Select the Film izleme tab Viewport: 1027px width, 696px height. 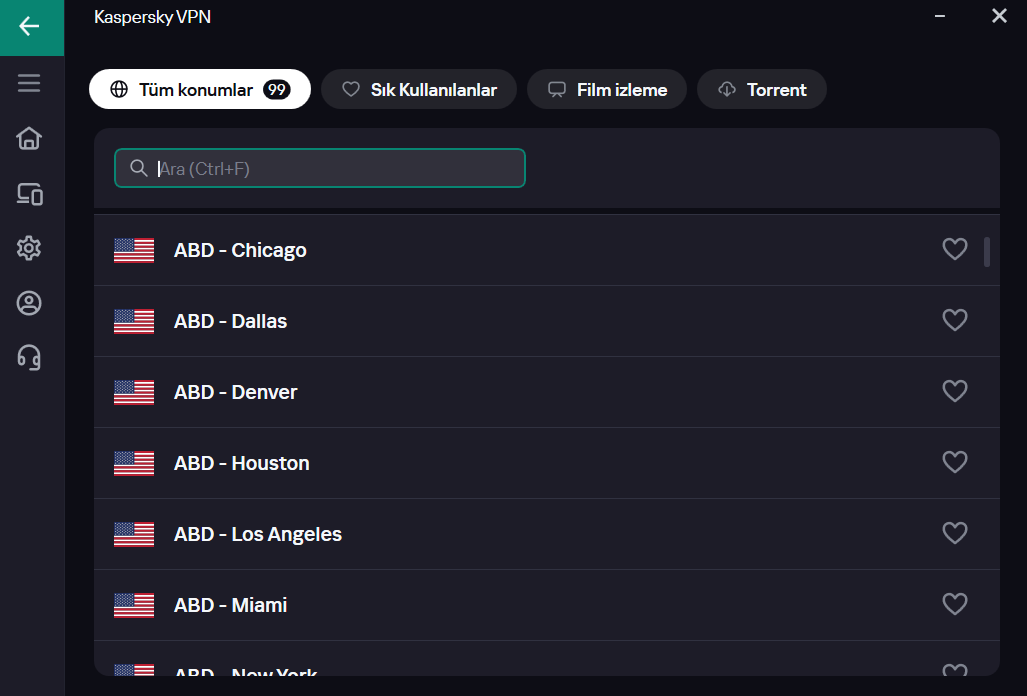[x=607, y=90]
